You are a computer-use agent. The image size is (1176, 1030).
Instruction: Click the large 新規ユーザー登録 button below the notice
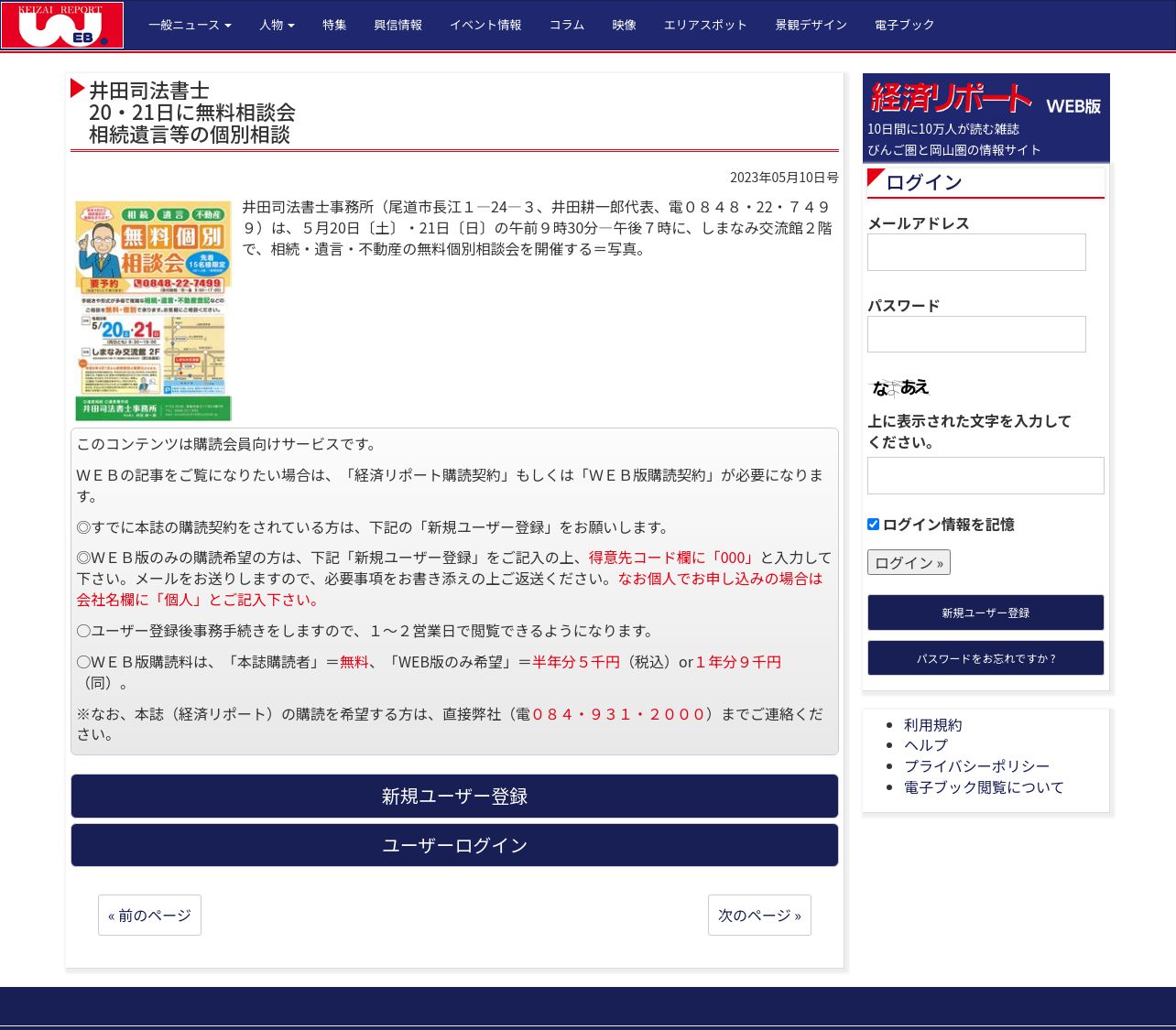pyautogui.click(x=454, y=797)
